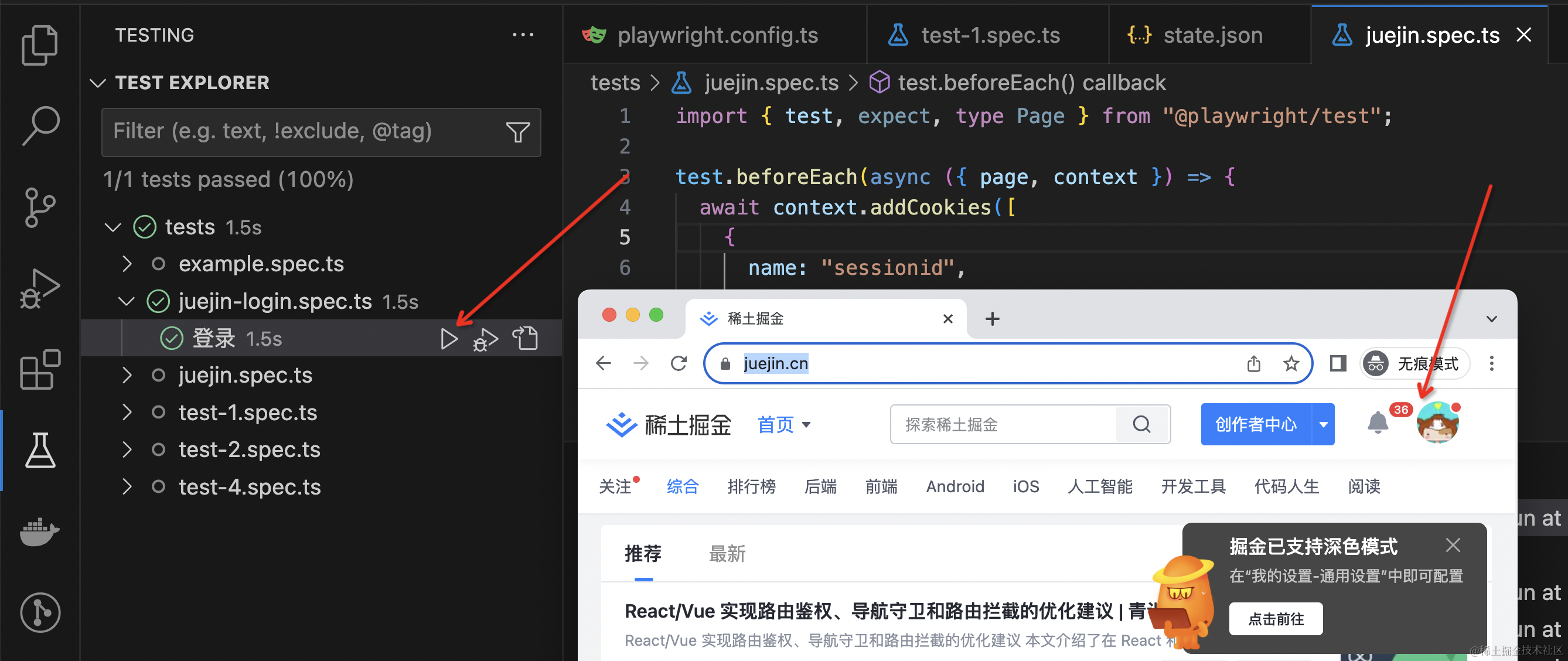Open the Extensions view

[40, 369]
